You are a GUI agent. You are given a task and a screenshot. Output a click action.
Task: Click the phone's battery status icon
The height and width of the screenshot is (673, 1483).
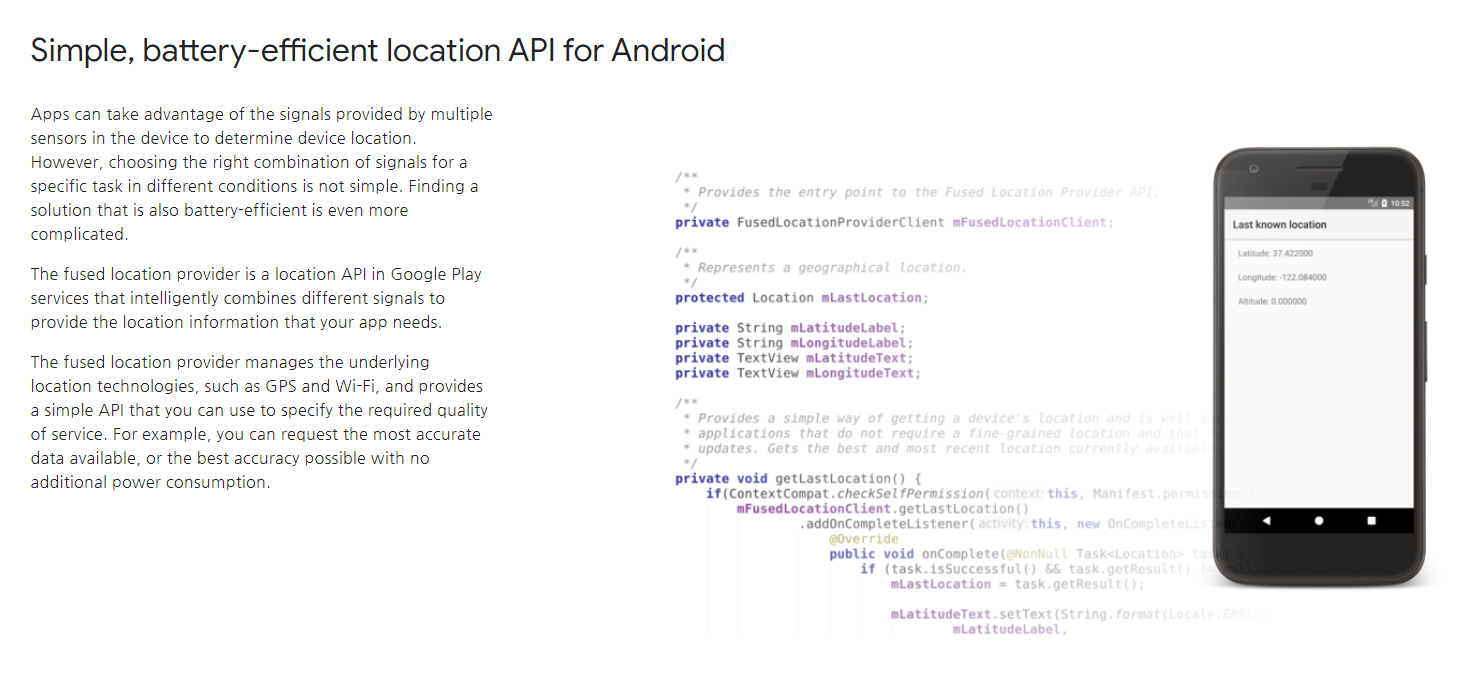tap(1384, 203)
